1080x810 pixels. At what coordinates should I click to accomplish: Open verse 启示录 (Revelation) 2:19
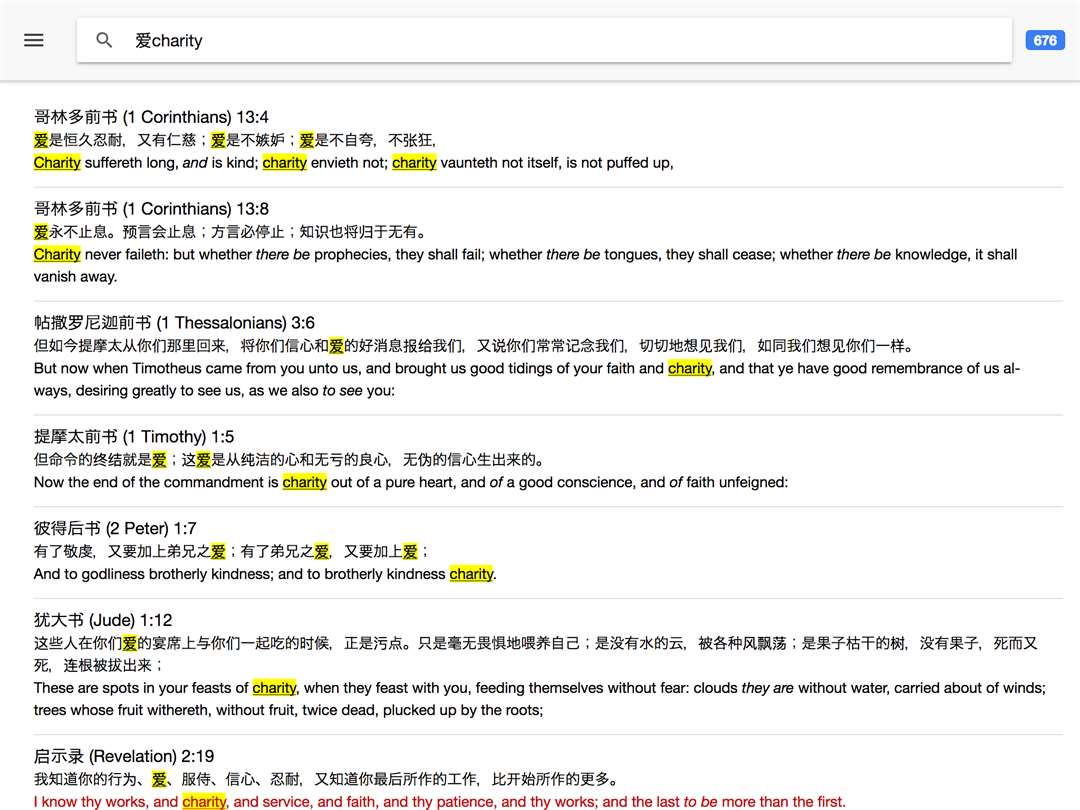point(124,756)
